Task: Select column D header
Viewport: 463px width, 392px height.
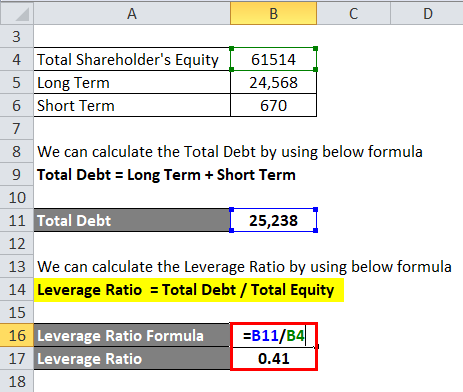Action: 427,14
